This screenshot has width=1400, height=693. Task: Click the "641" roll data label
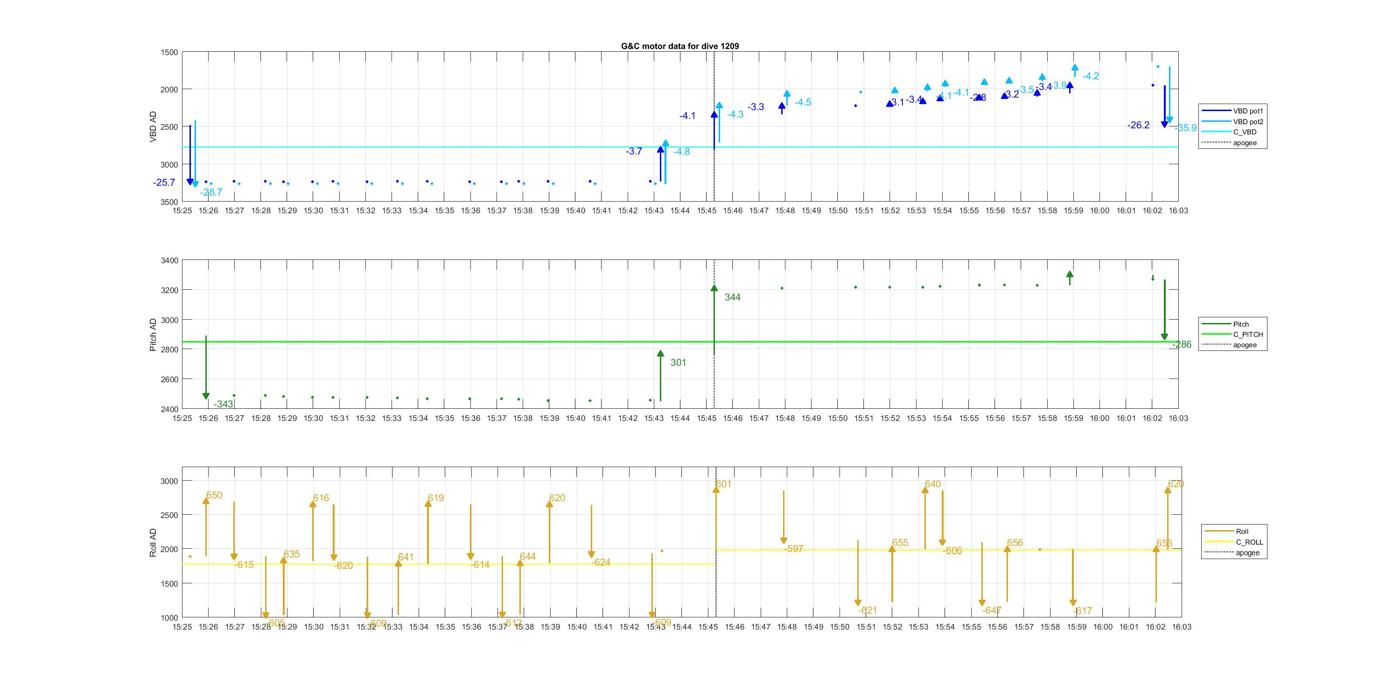pyautogui.click(x=406, y=557)
